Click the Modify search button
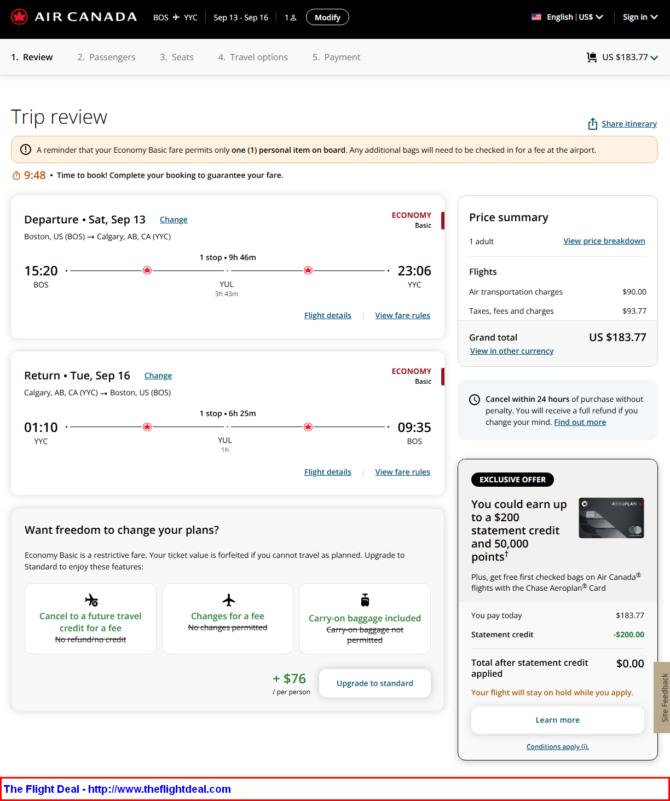 pyautogui.click(x=327, y=17)
